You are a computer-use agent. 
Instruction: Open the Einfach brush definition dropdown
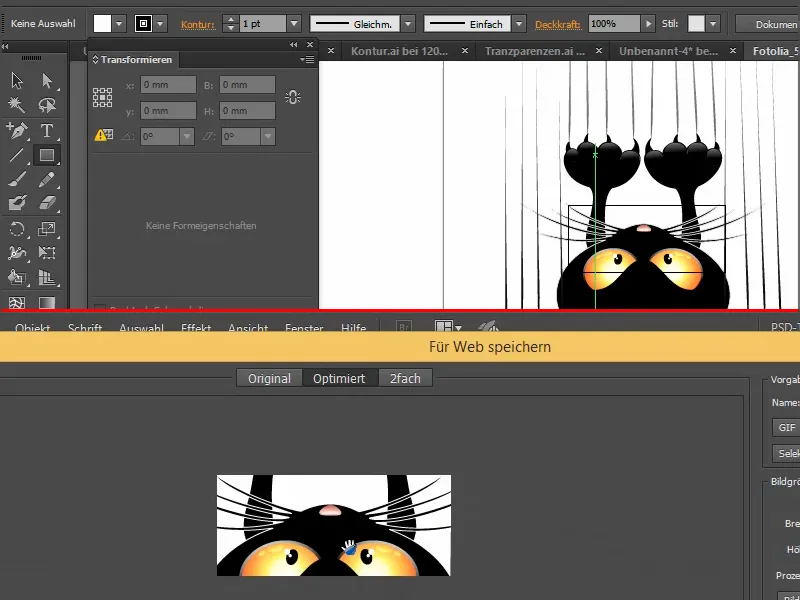(519, 23)
